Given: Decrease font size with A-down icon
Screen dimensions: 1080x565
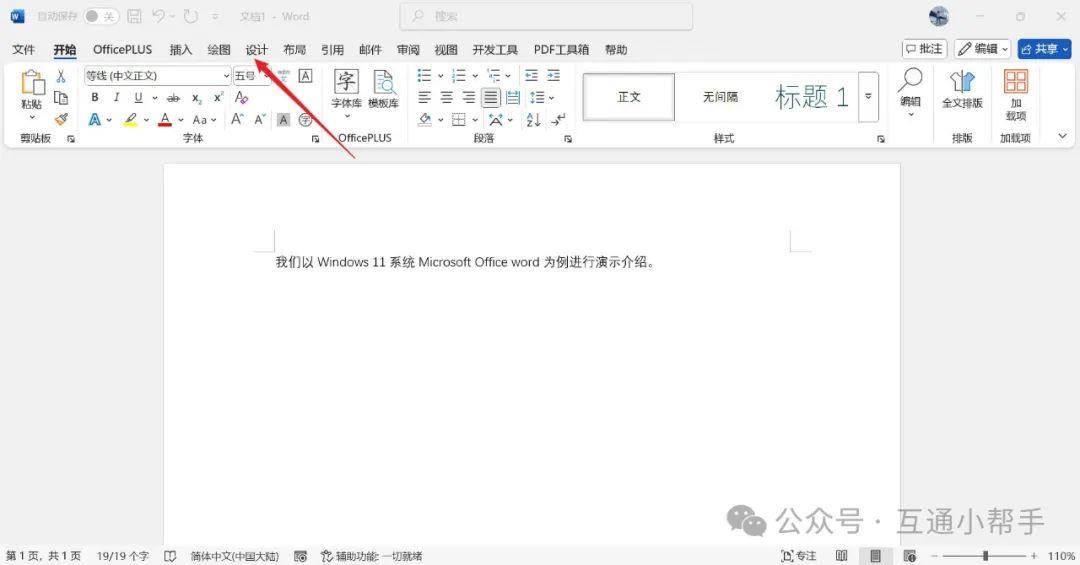Looking at the screenshot, I should point(260,119).
